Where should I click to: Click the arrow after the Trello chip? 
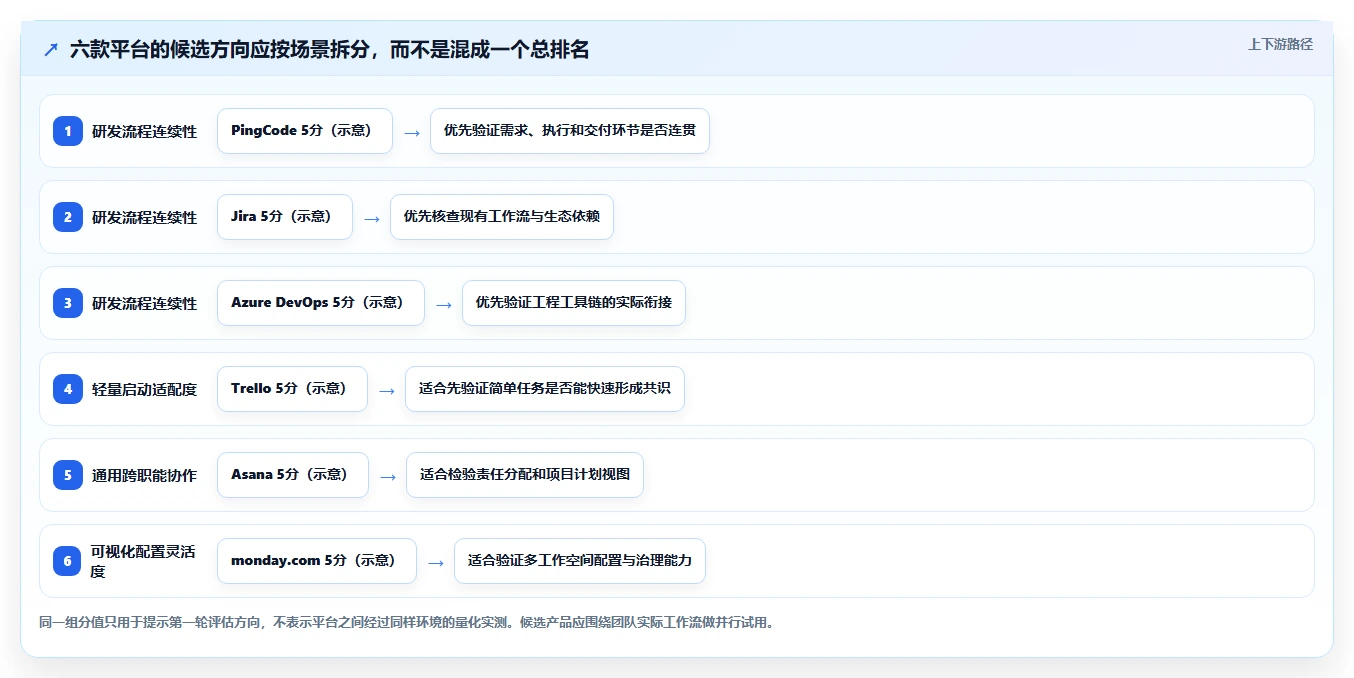(x=387, y=390)
